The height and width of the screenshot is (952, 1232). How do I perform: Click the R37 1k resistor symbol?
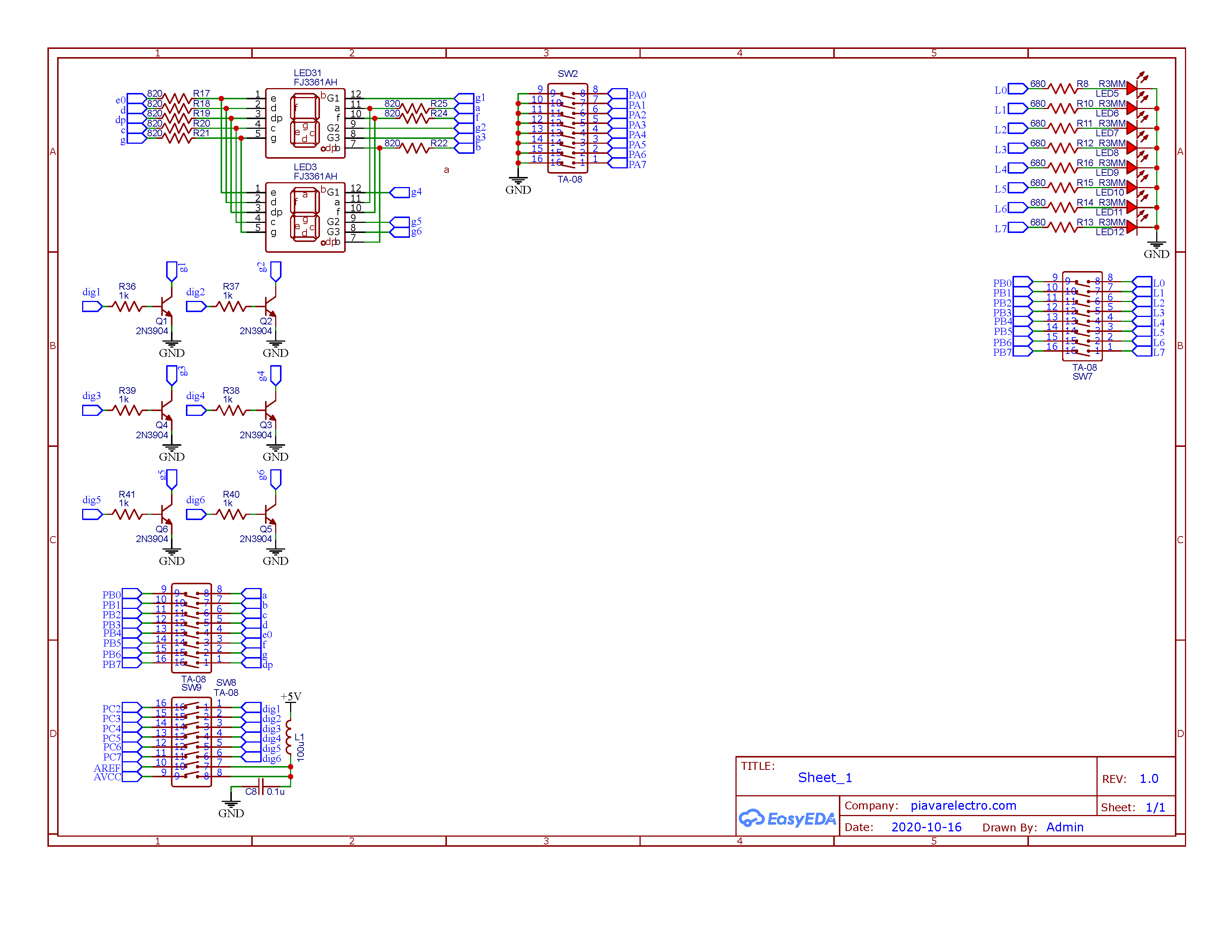[x=231, y=306]
